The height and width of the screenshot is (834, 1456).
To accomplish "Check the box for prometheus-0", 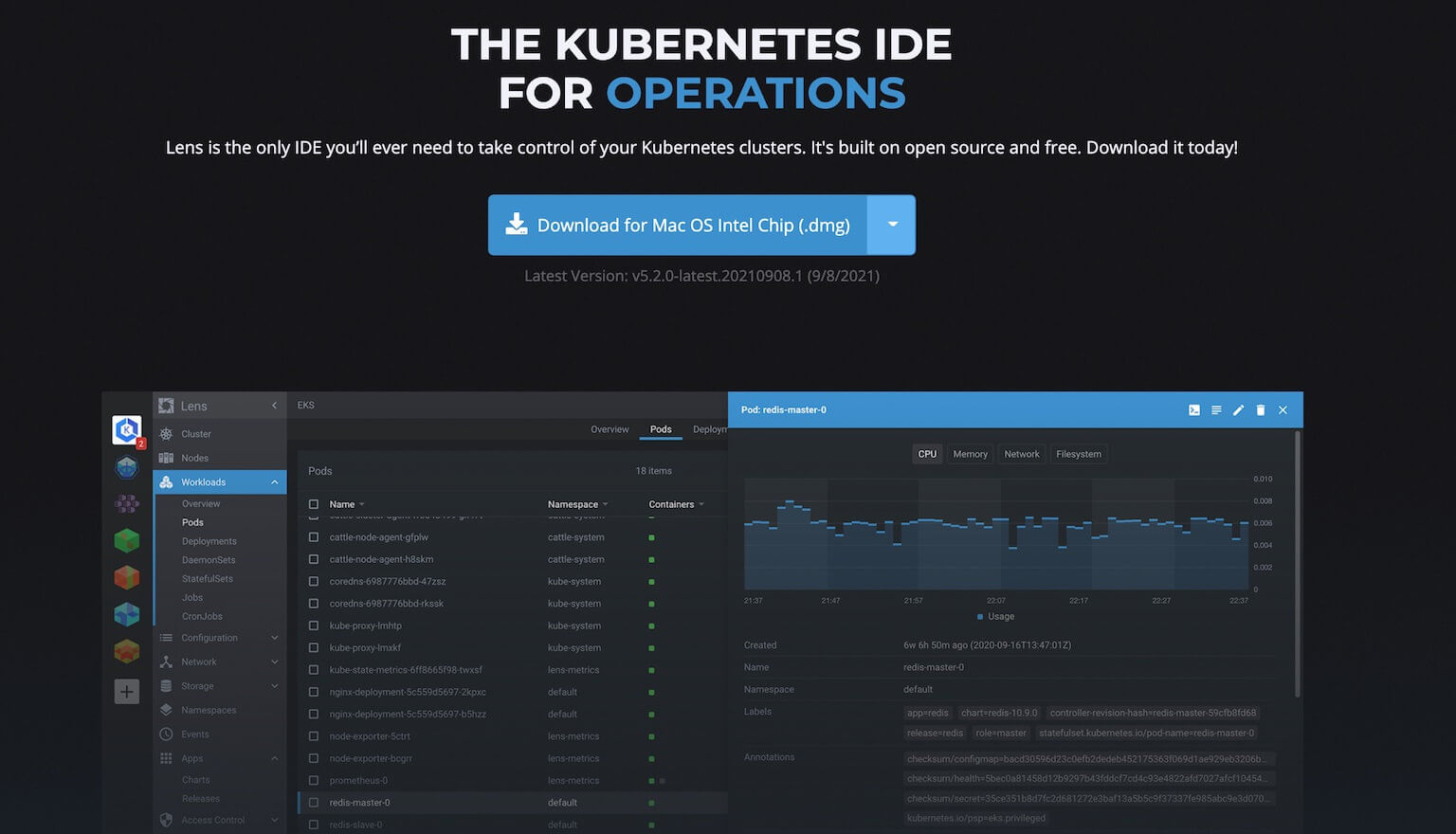I will click(314, 781).
